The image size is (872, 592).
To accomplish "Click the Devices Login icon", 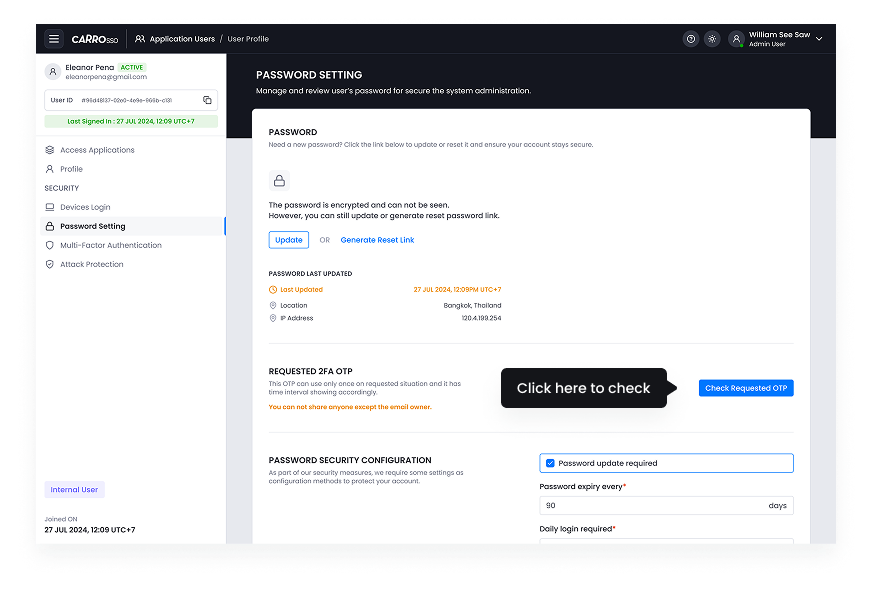I will point(50,207).
